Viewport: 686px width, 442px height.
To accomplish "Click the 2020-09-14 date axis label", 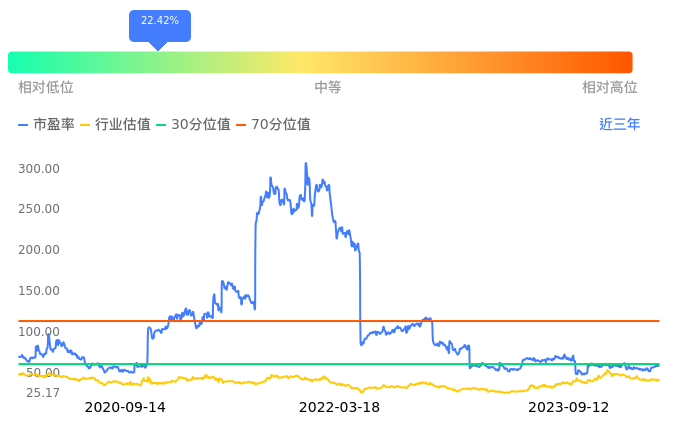I will pyautogui.click(x=125, y=407).
